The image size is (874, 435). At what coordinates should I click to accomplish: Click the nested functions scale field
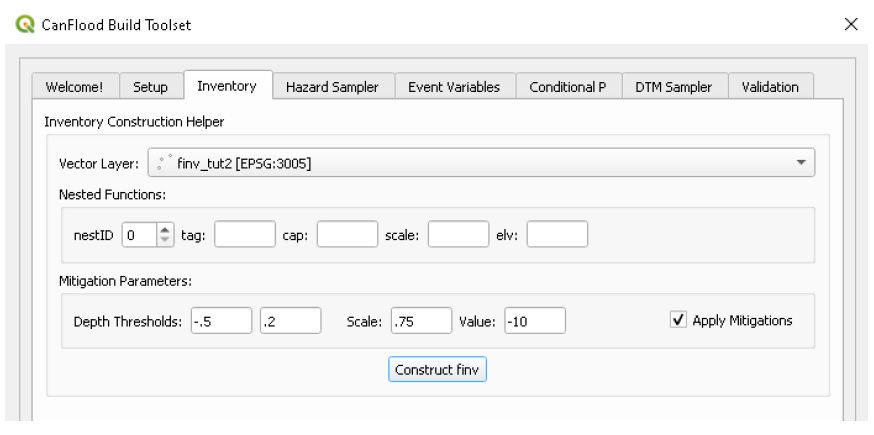(x=459, y=234)
